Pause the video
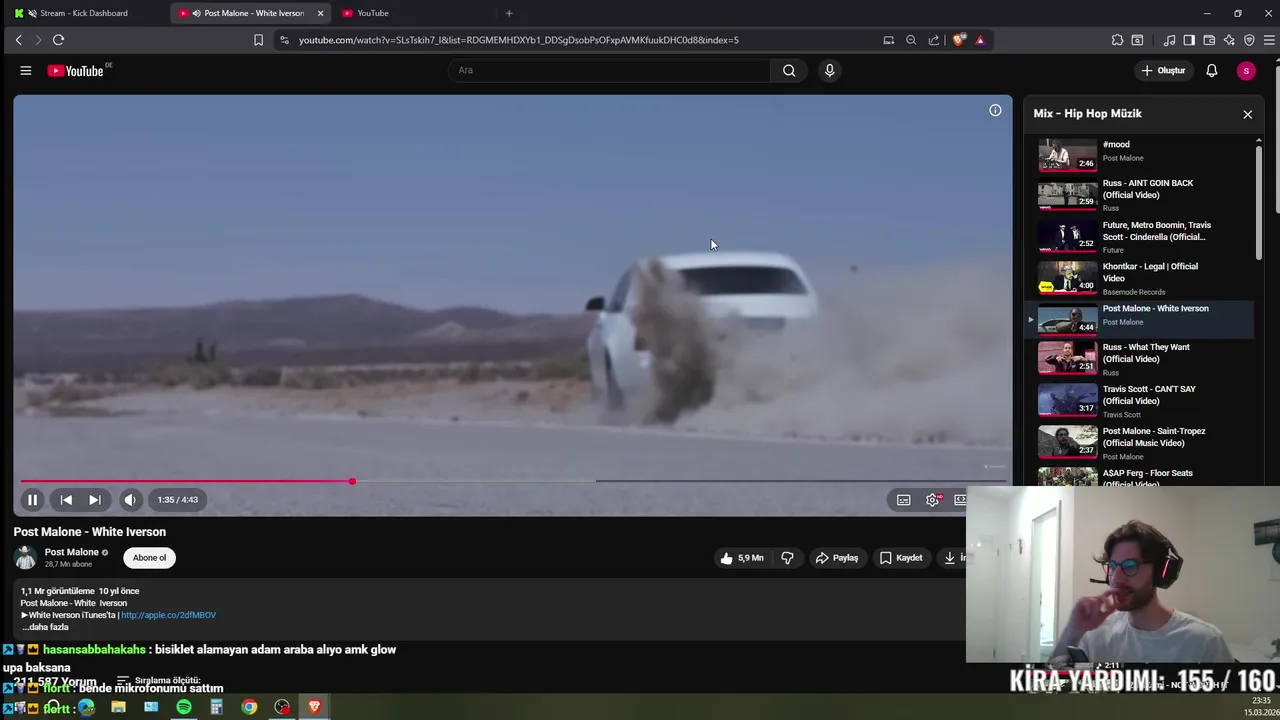Image resolution: width=1280 pixels, height=720 pixels. click(32, 500)
